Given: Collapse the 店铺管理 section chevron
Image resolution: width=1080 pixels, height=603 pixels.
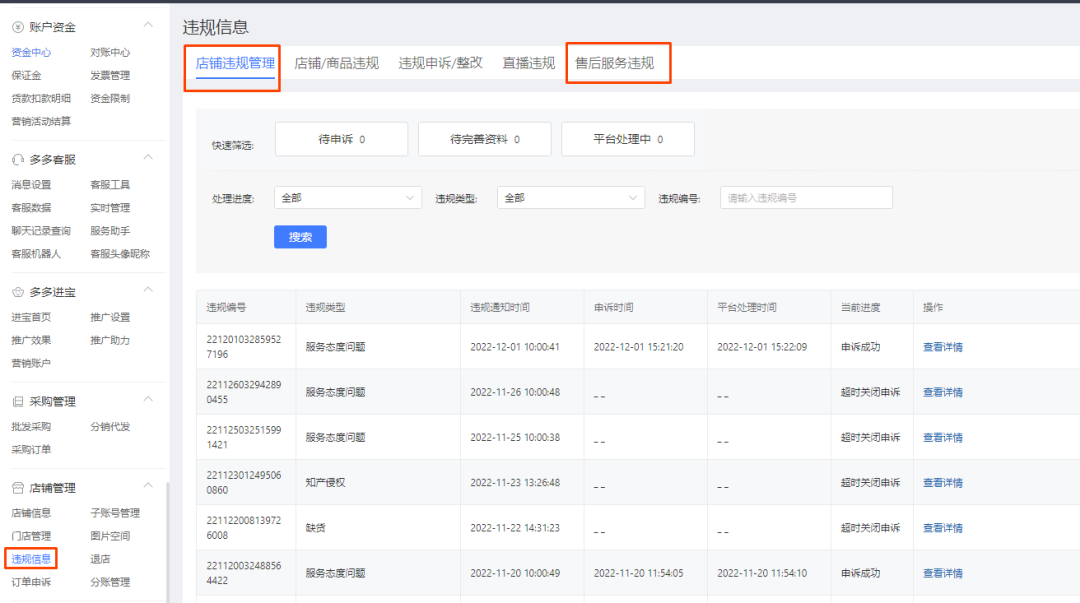Looking at the screenshot, I should point(148,486).
